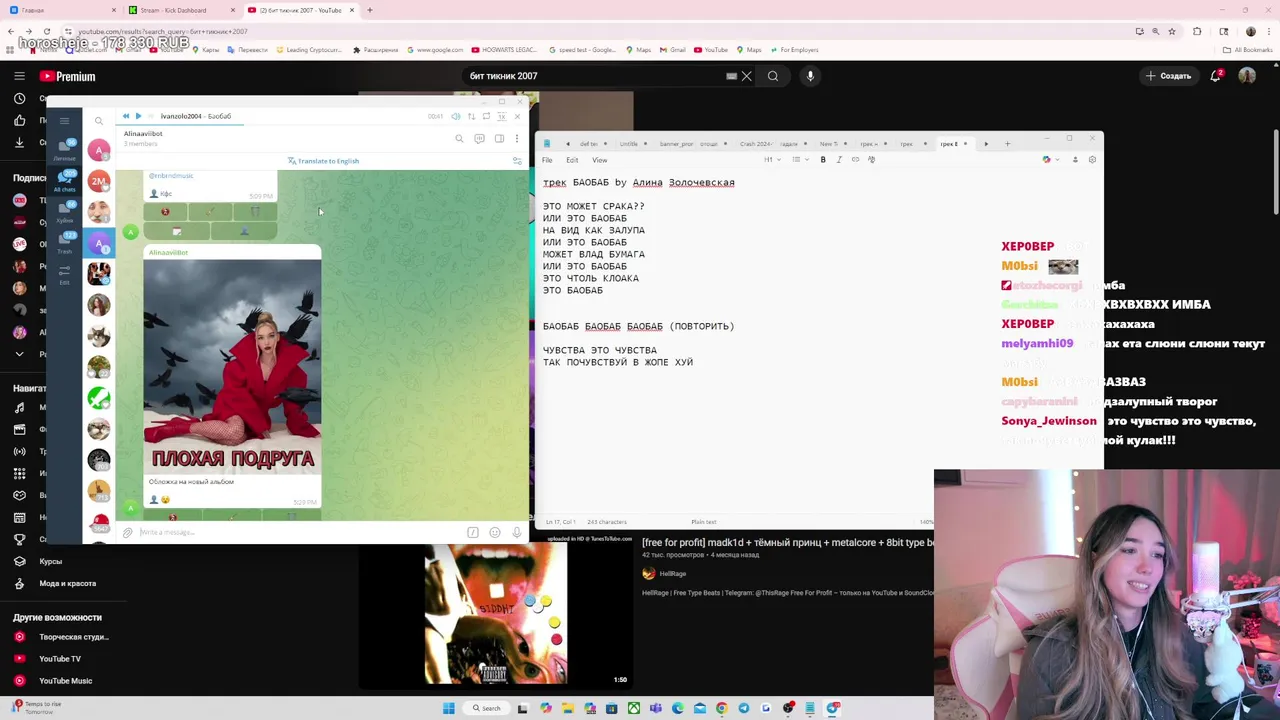Play the ivanzolo2004 audio track in Telegram
Screen dimensions: 1280x720
(x=138, y=116)
